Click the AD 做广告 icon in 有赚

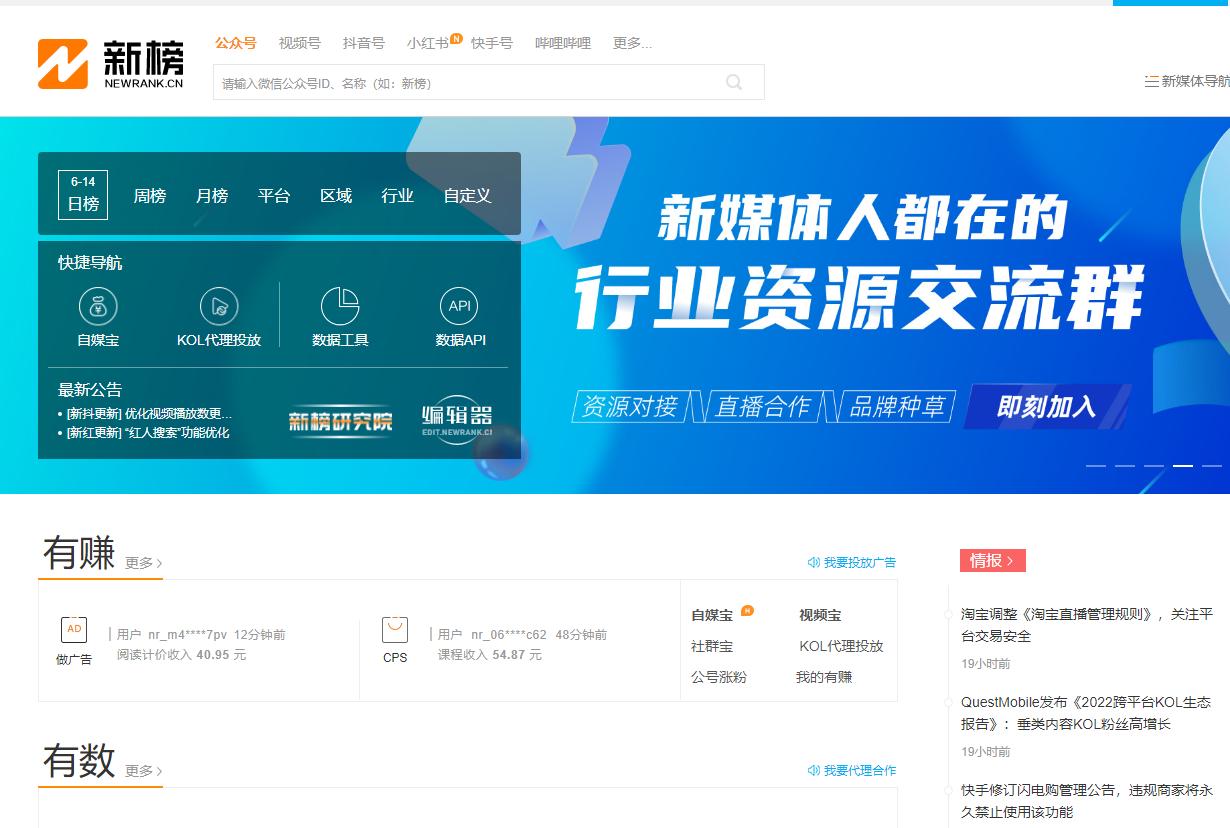pyautogui.click(x=73, y=630)
